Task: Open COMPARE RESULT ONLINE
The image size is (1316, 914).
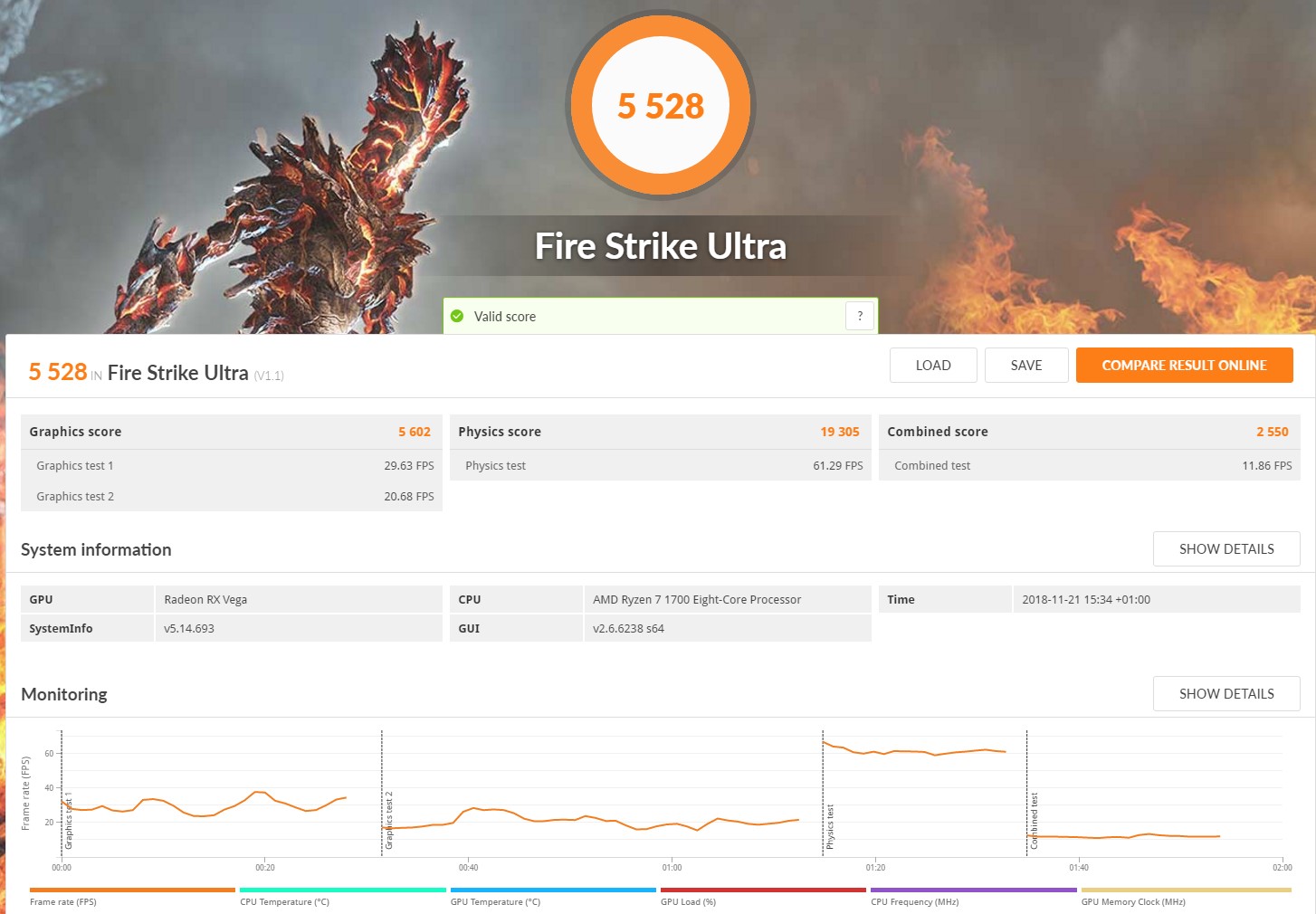Action: (x=1184, y=366)
